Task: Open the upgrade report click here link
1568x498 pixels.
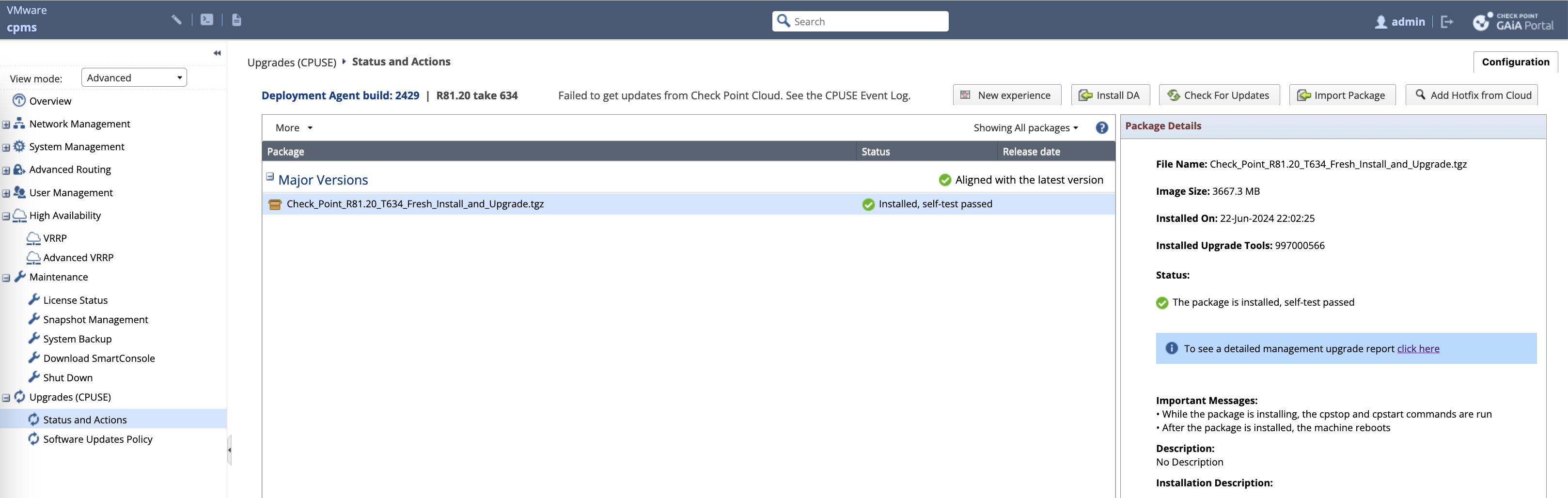Action: coord(1418,349)
